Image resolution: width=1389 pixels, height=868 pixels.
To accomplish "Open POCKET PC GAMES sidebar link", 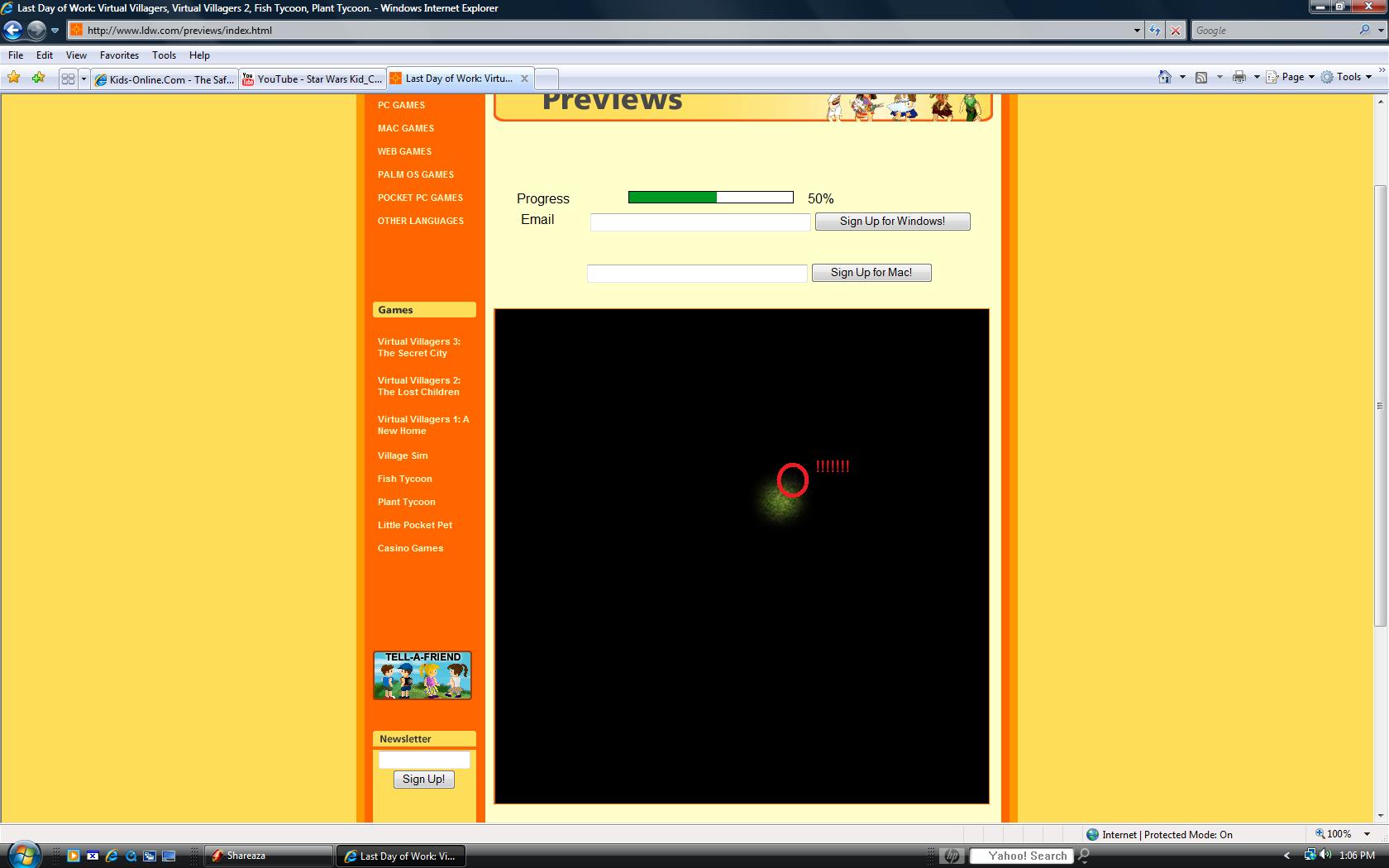I will (420, 198).
